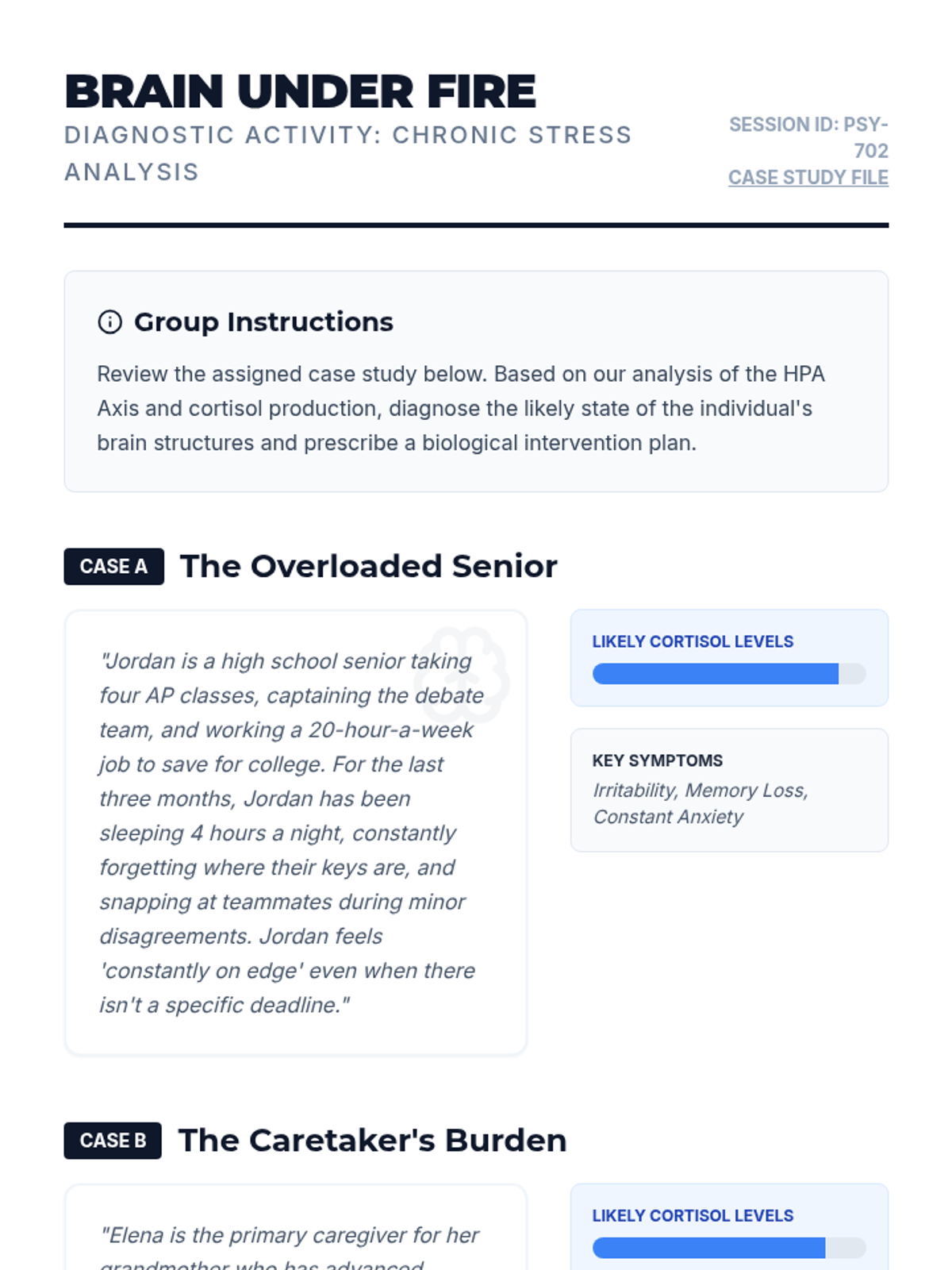Click the Case A cortisol level bar
The height and width of the screenshot is (1270, 952).
tap(728, 674)
